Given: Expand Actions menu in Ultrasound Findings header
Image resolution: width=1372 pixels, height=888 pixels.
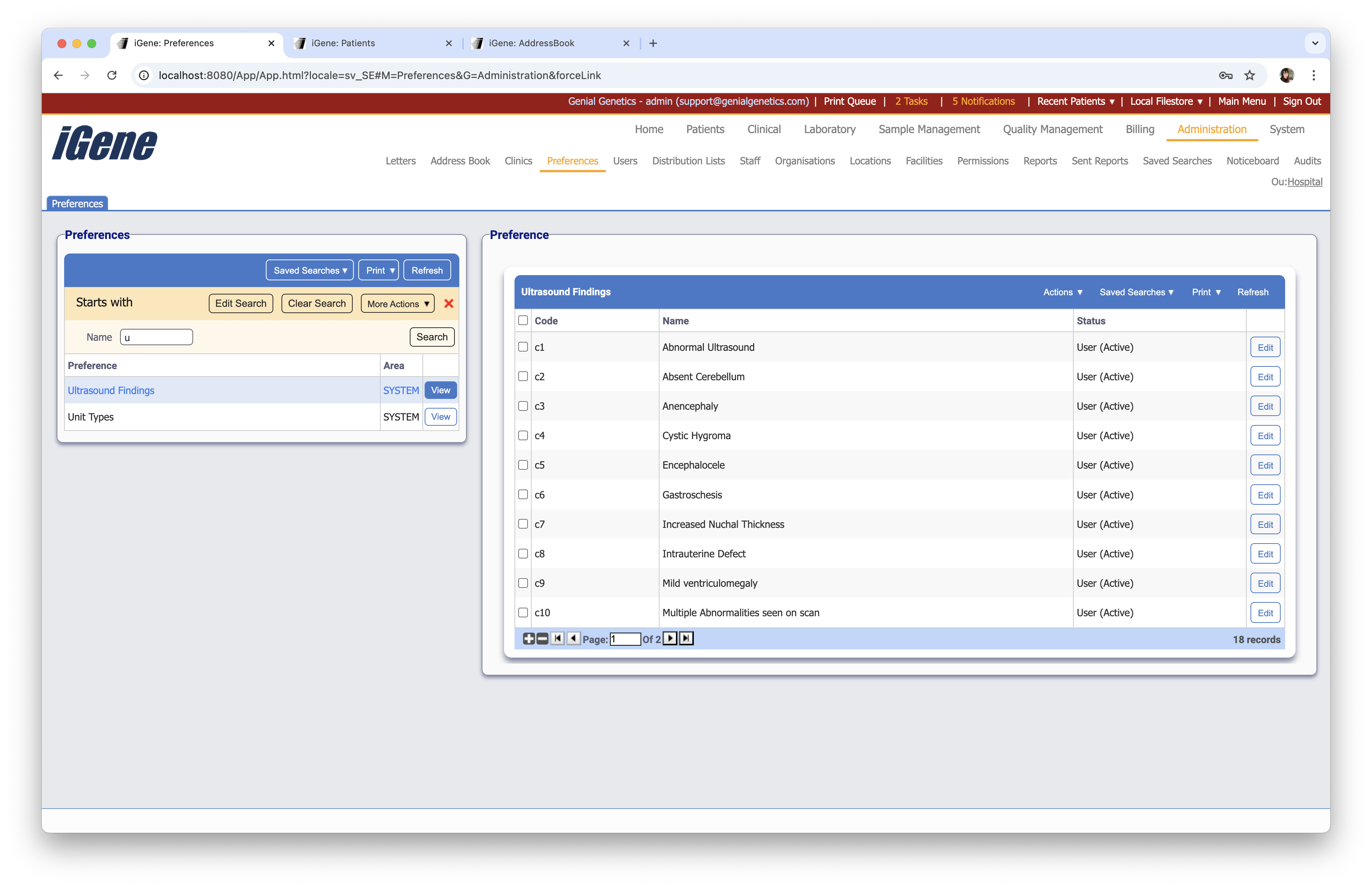Looking at the screenshot, I should [x=1063, y=292].
